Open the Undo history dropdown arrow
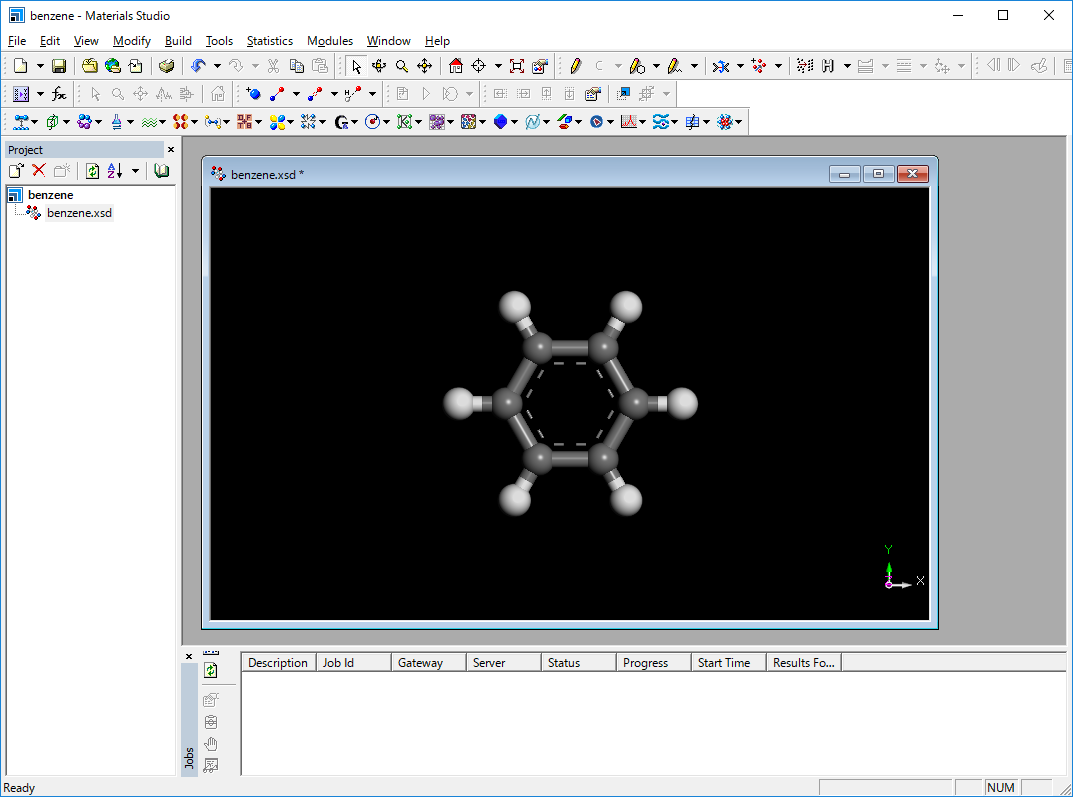1073x797 pixels. point(217,66)
